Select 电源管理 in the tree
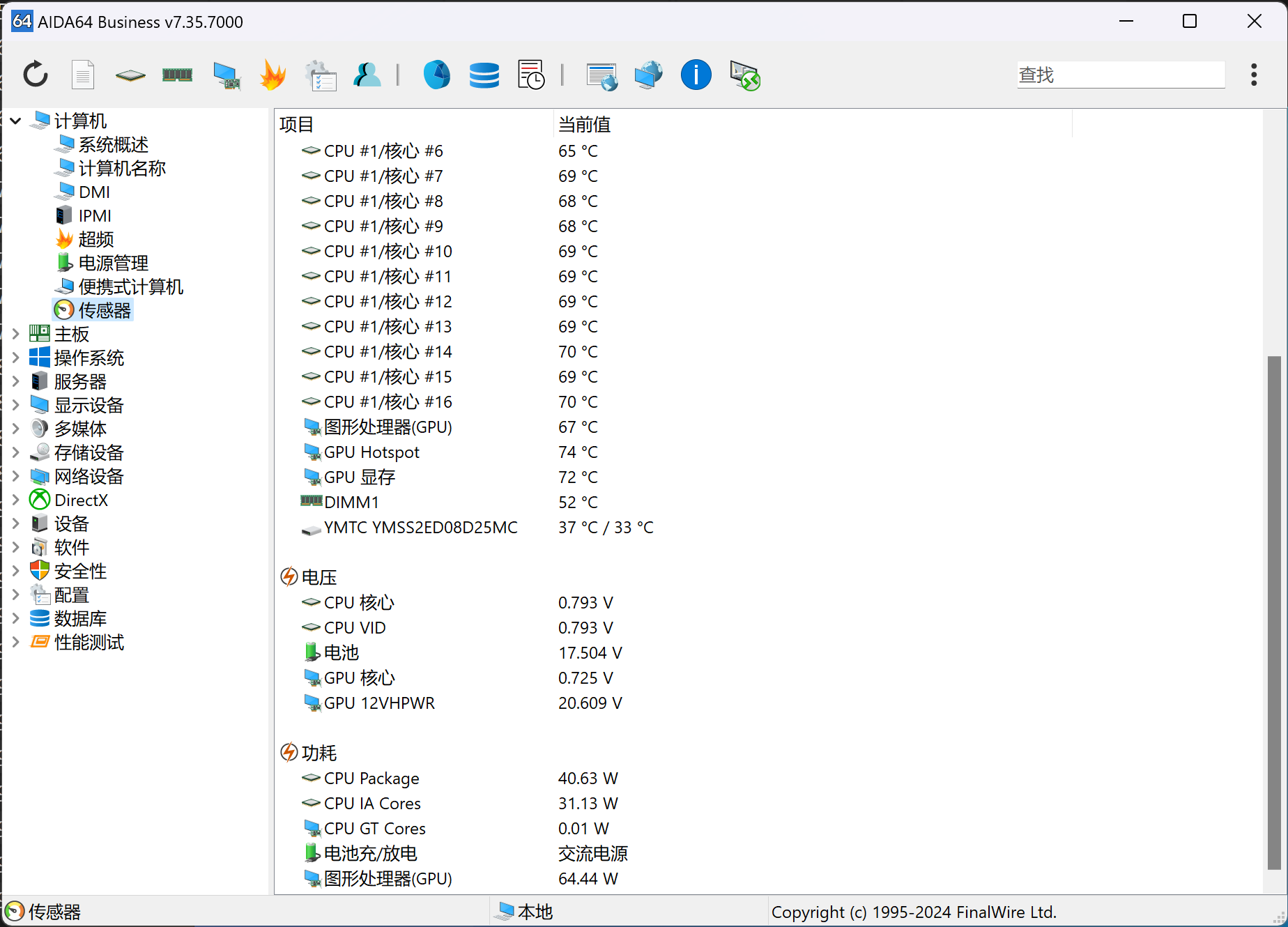This screenshot has height=927, width=1288. (x=113, y=263)
